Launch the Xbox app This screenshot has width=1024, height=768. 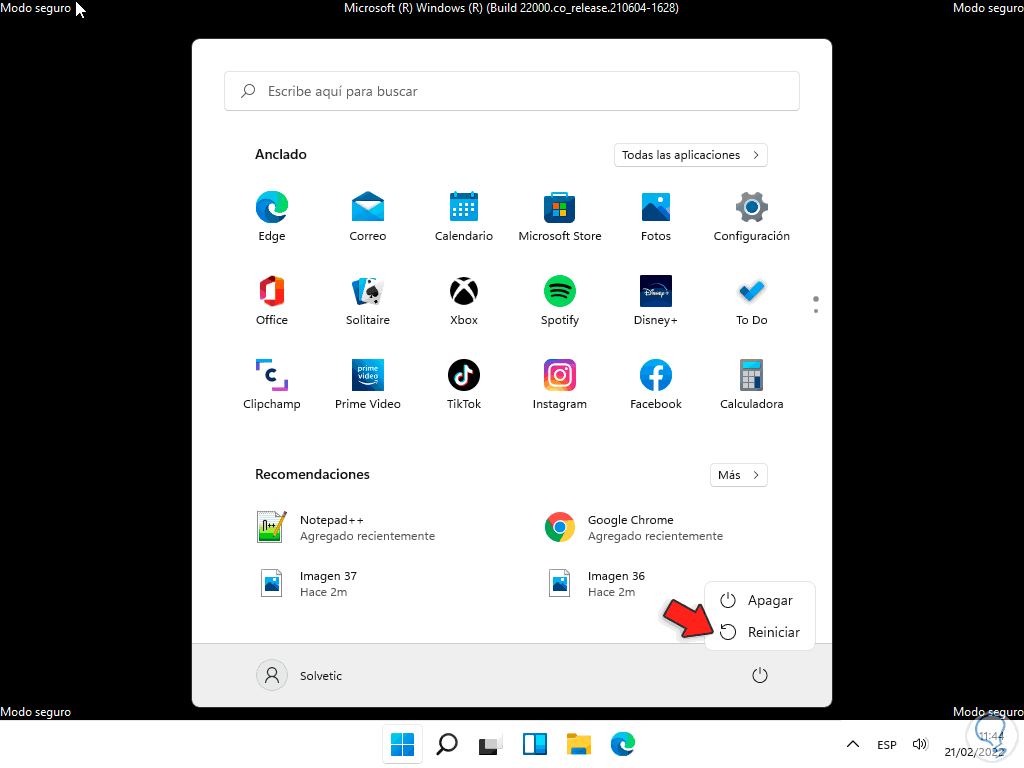click(464, 300)
